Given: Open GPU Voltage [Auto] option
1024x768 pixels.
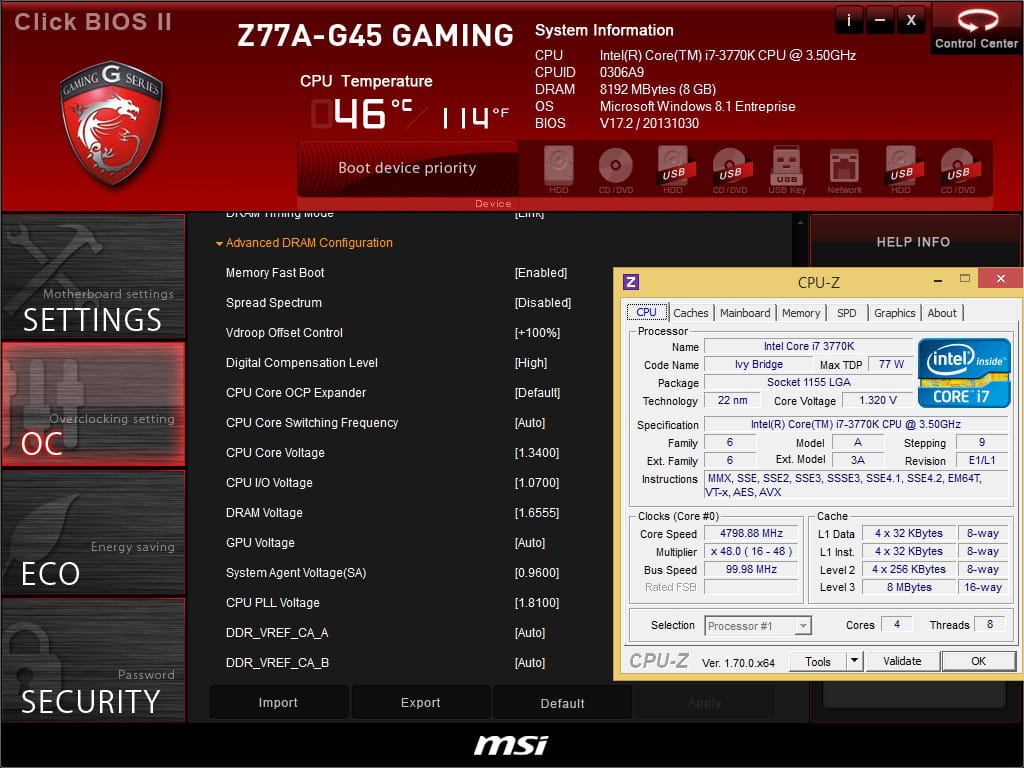Looking at the screenshot, I should tap(530, 543).
